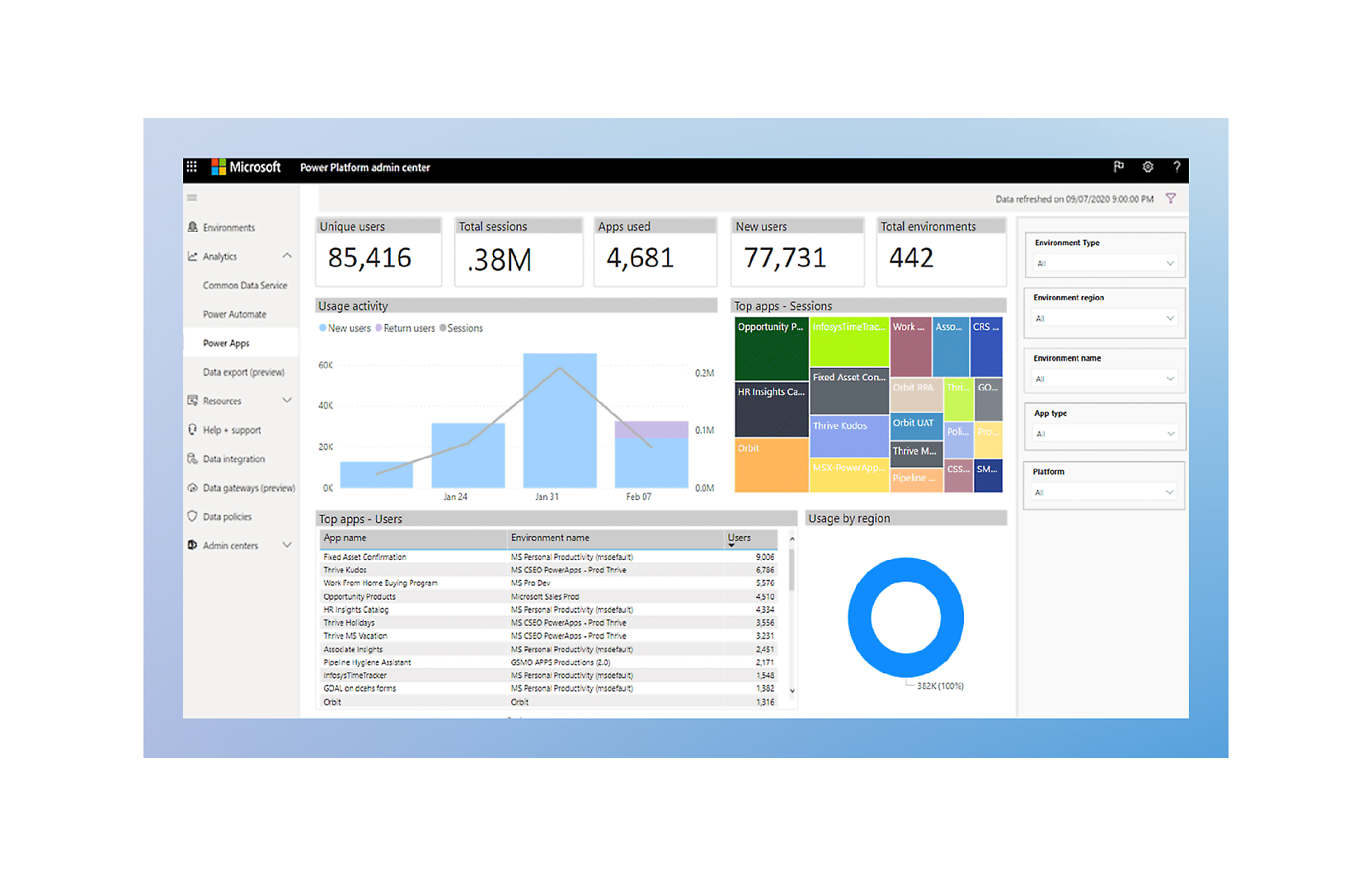Open the settings gear icon

tap(1148, 167)
